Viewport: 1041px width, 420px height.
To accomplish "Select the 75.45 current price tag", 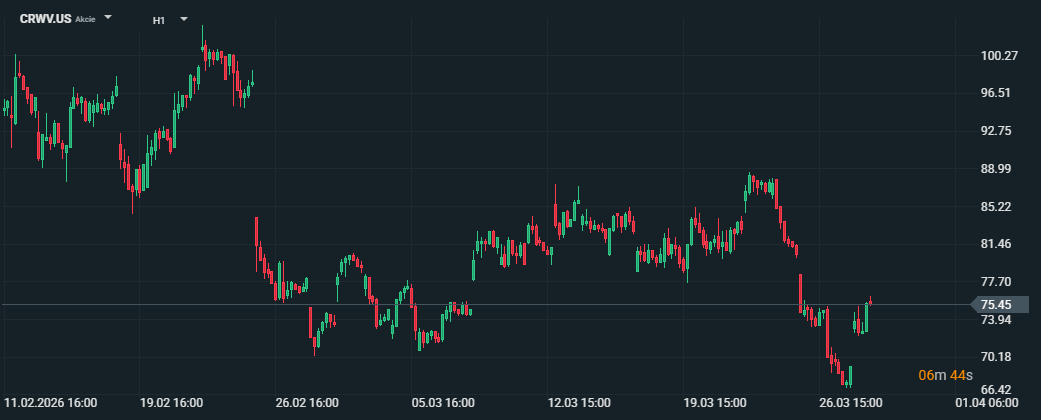I will pos(997,305).
